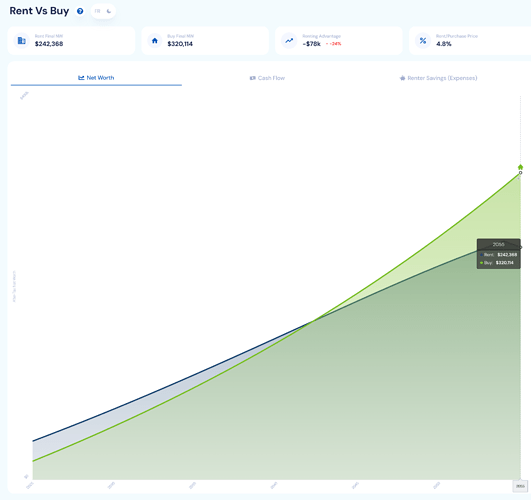The image size is (531, 500).
Task: Click the 4.8% Rent/Purchase Price card
Action: point(470,41)
